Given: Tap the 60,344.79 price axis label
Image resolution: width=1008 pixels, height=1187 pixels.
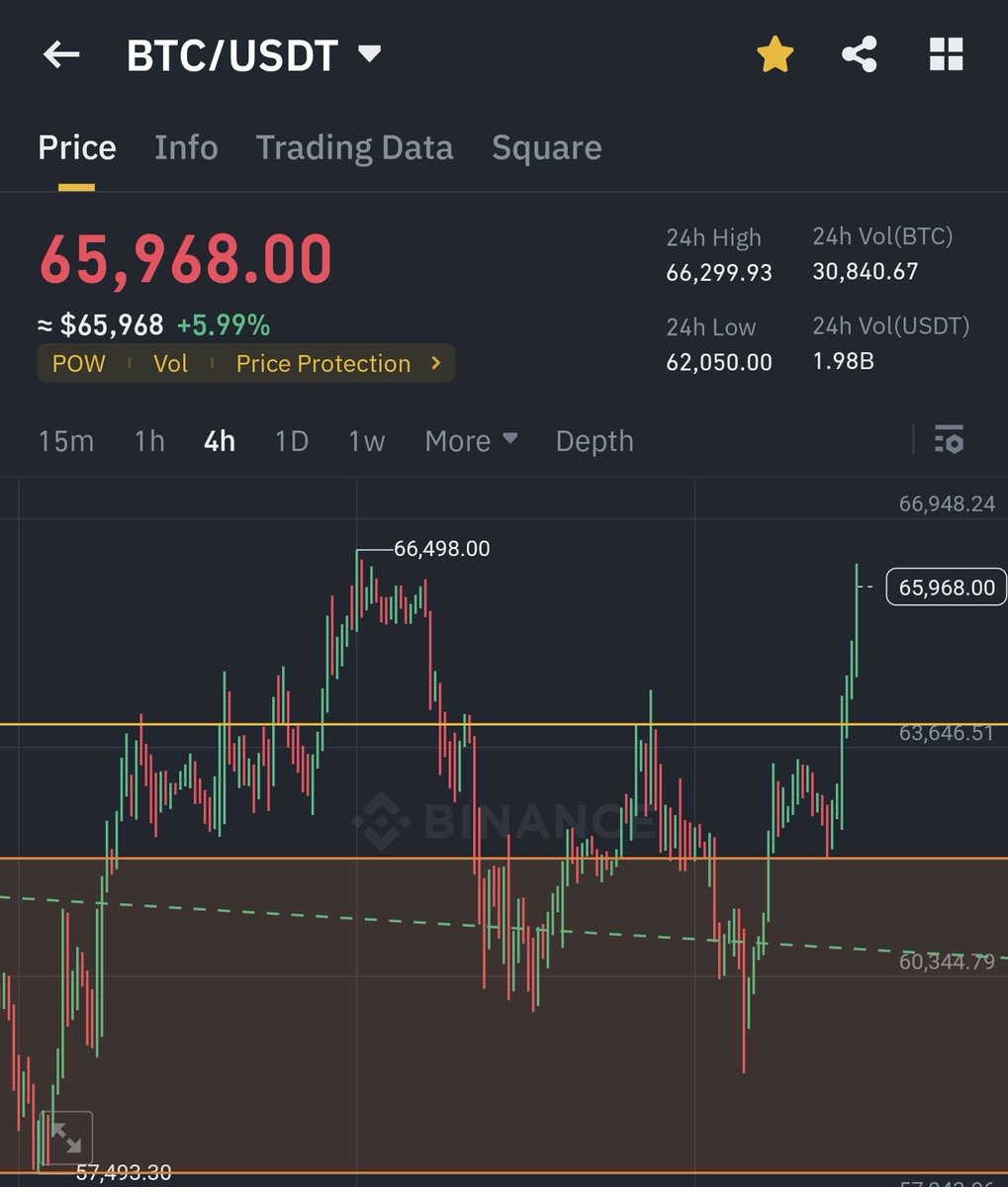Looking at the screenshot, I should point(947,961).
